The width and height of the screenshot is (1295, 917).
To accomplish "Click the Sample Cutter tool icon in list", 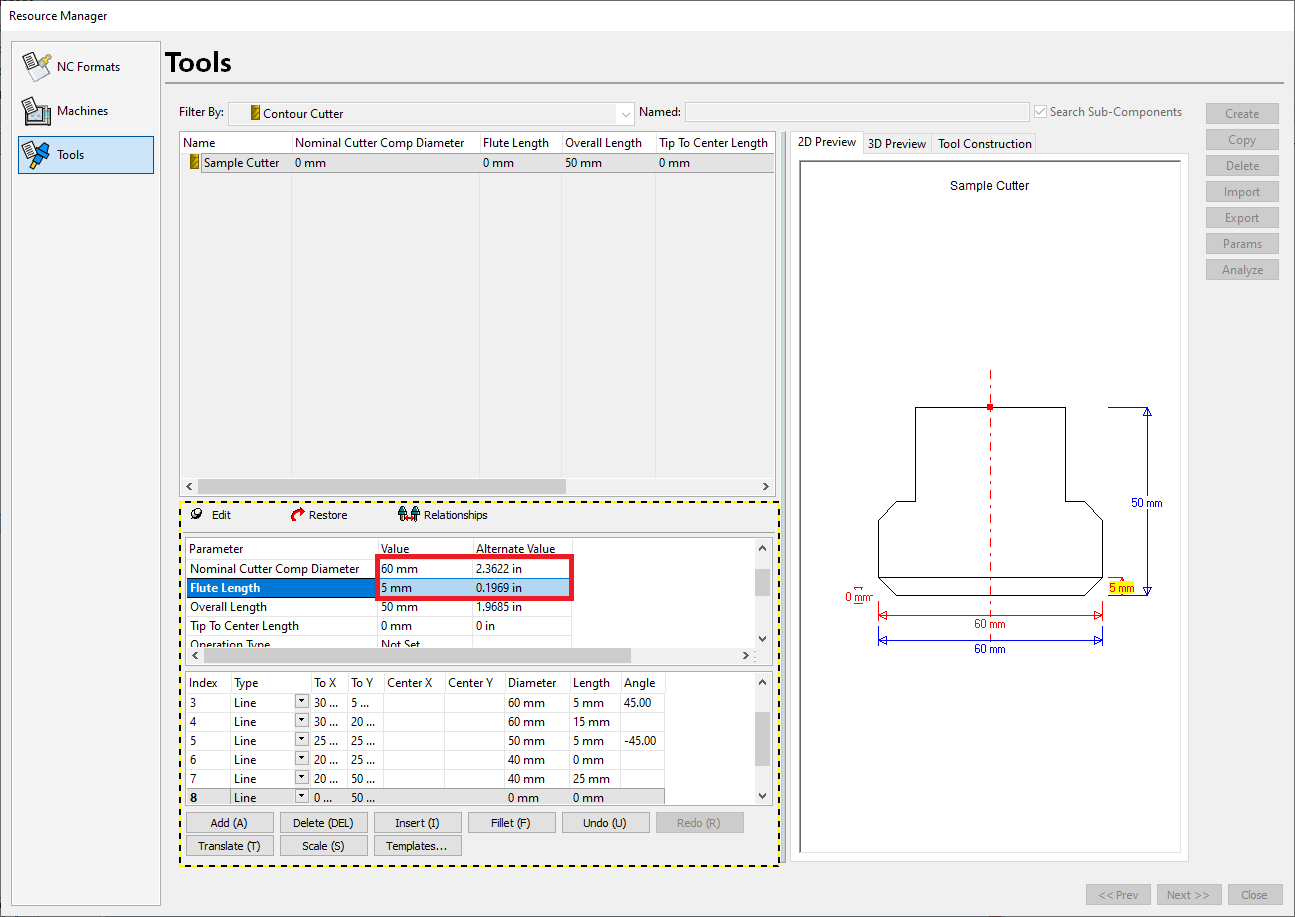I will [195, 163].
